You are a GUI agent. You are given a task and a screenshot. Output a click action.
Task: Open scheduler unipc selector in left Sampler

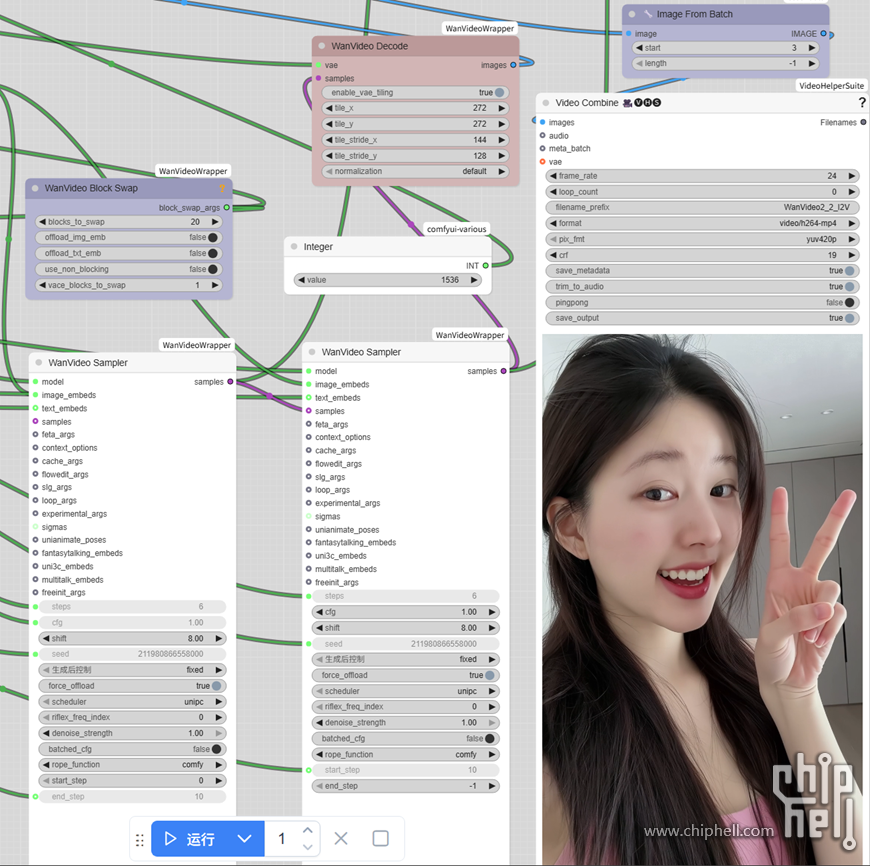(132, 702)
